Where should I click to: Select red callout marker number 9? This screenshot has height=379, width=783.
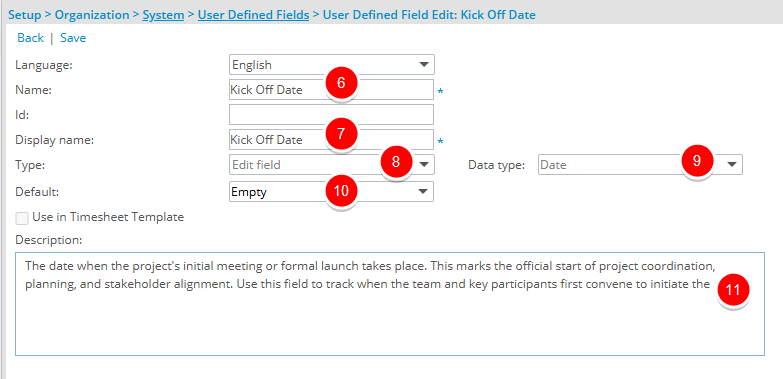697,161
